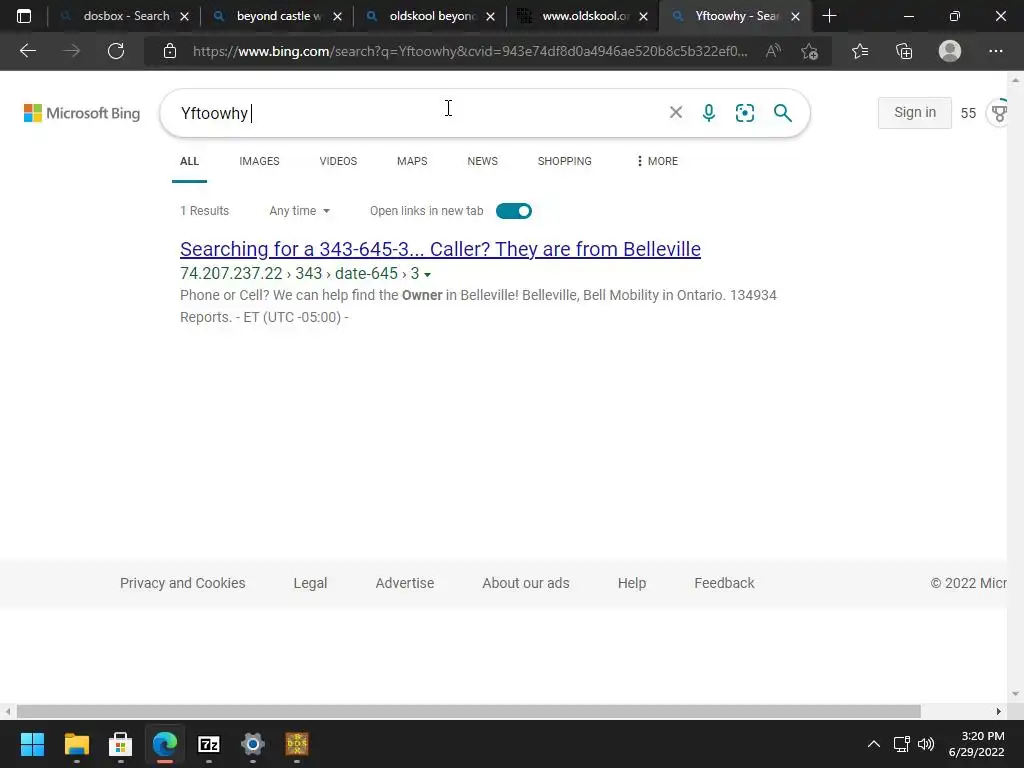Image resolution: width=1024 pixels, height=768 pixels.
Task: Open the tab actions menu icon
Action: click(24, 16)
